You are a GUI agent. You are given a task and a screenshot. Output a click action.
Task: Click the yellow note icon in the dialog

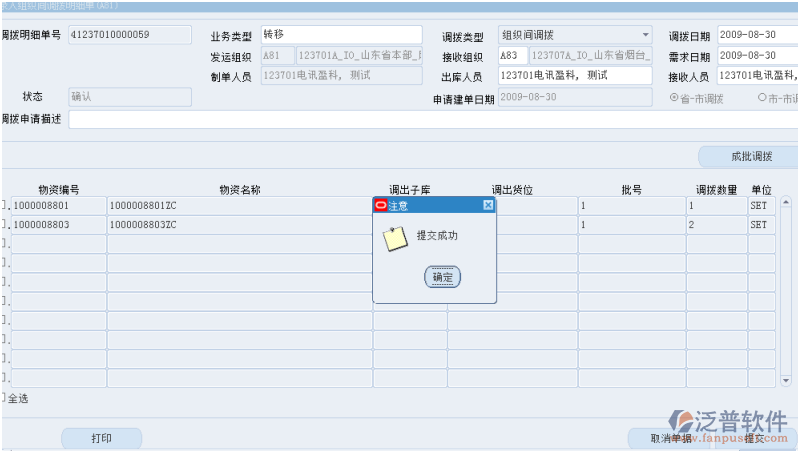pos(396,238)
